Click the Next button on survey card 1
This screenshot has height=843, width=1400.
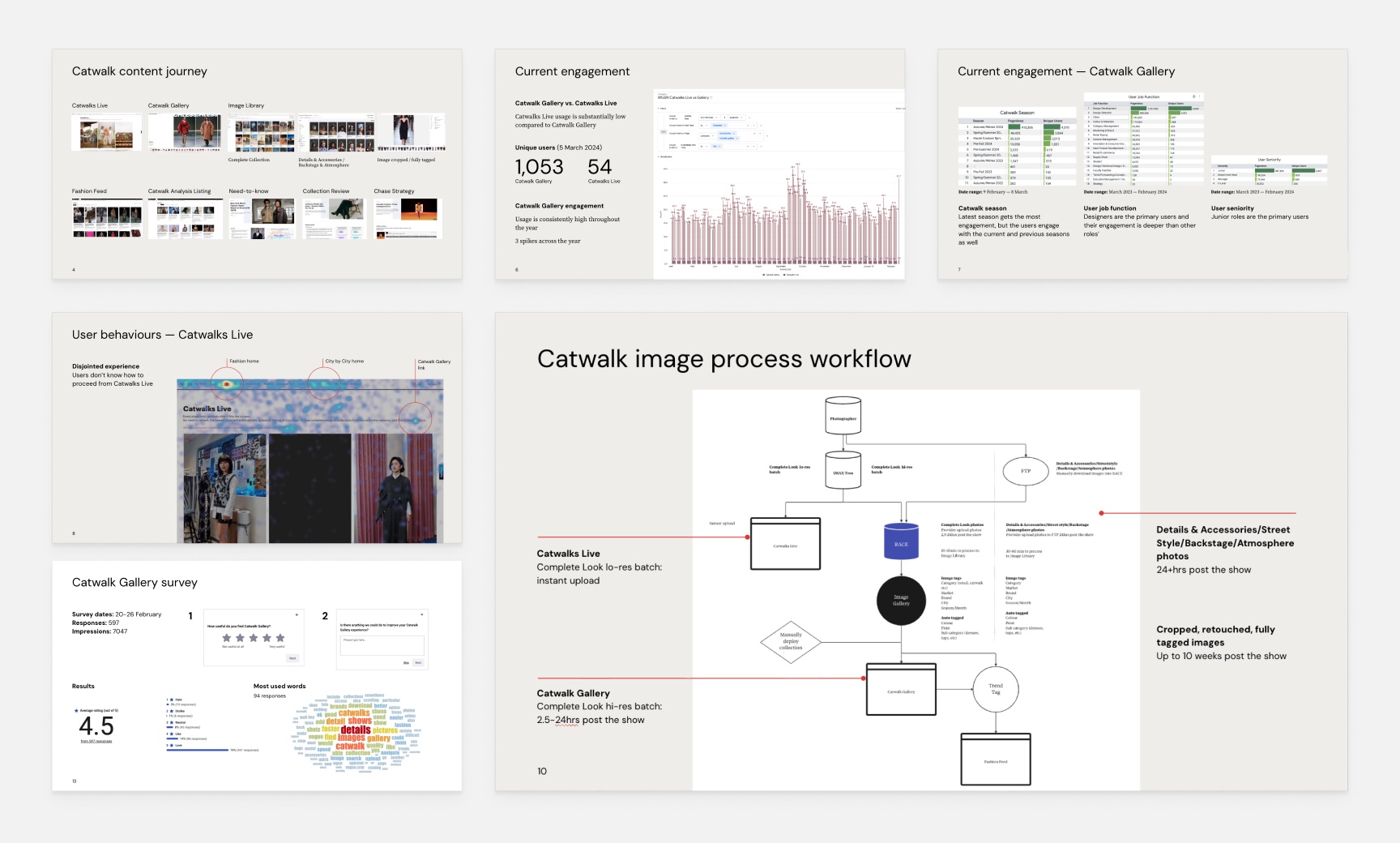pyautogui.click(x=292, y=658)
